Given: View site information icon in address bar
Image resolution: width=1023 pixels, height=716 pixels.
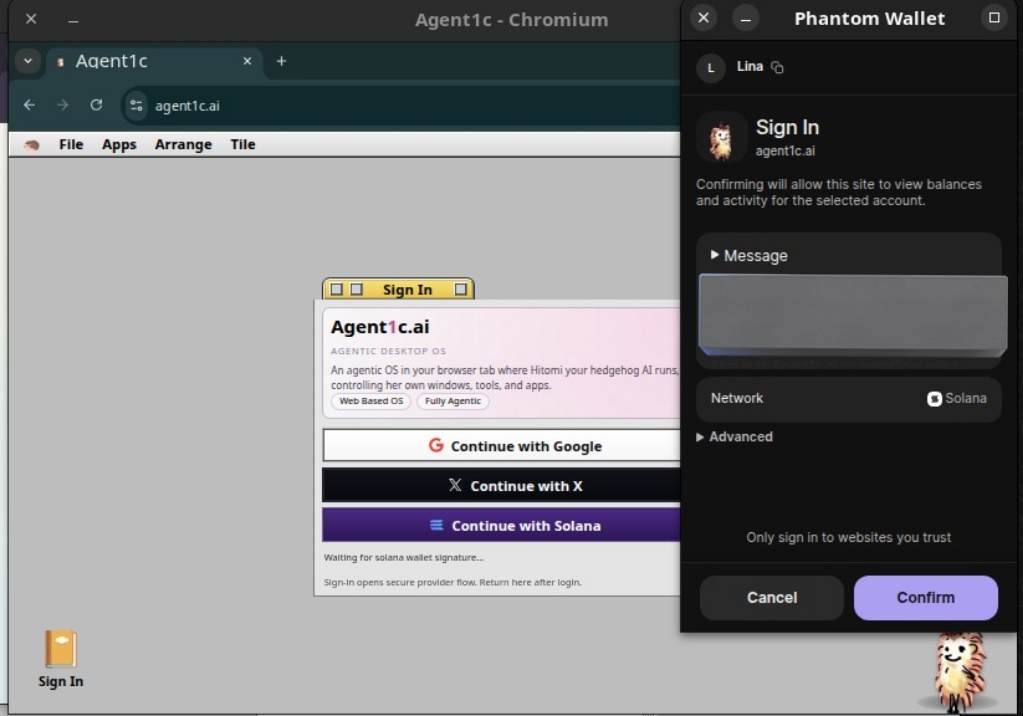Looking at the screenshot, I should point(136,105).
